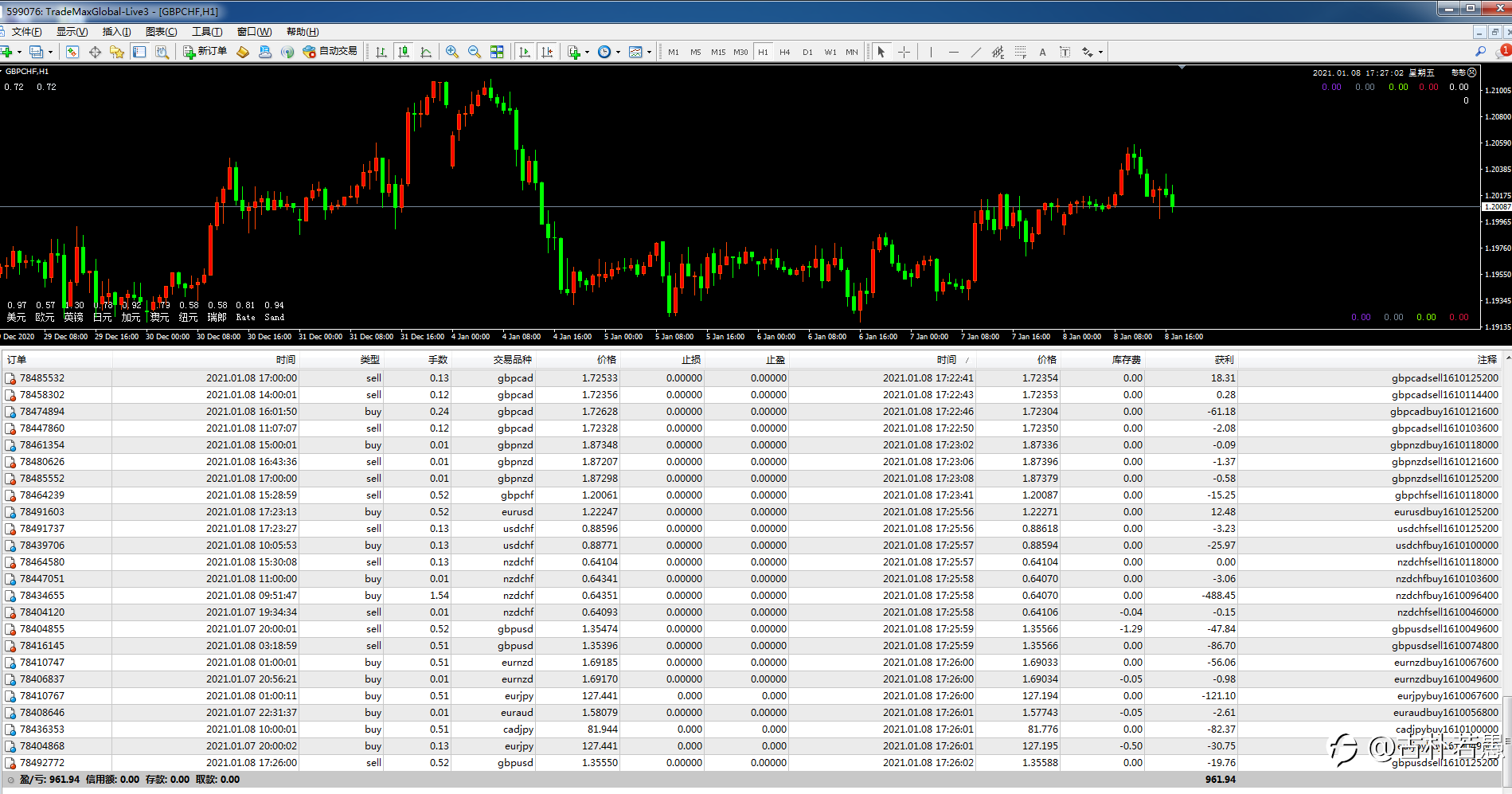
Task: Switch chart to candlestick mode
Action: (404, 52)
